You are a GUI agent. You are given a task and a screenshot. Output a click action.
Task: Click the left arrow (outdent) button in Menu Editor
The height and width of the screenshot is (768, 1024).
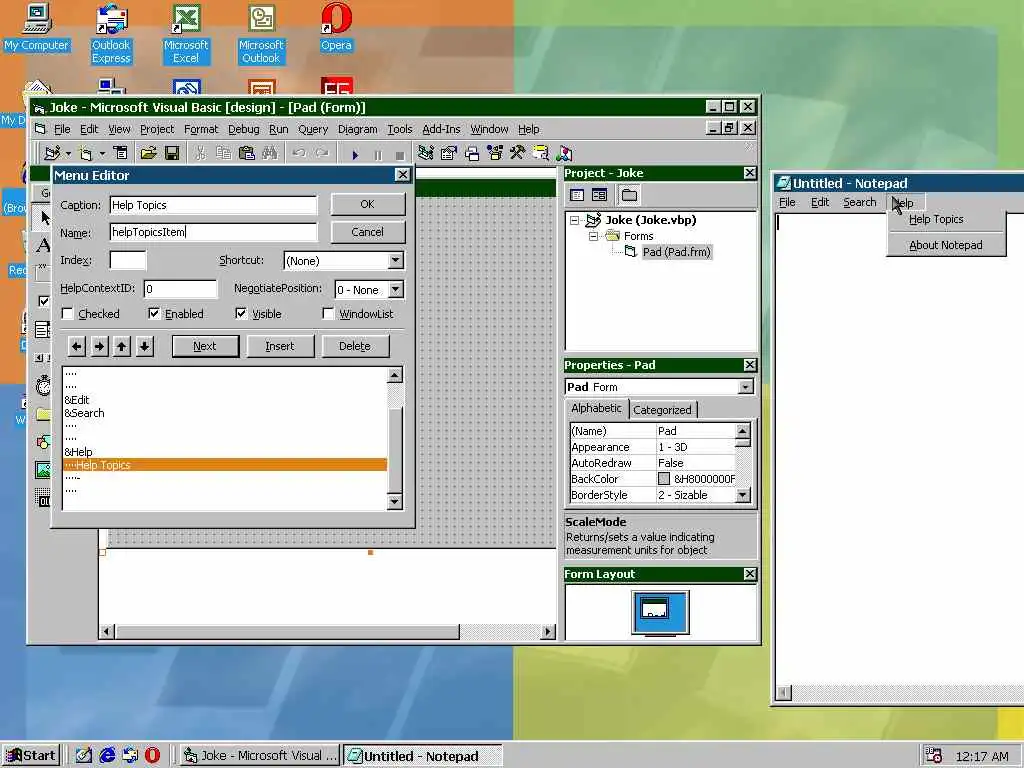pos(76,346)
